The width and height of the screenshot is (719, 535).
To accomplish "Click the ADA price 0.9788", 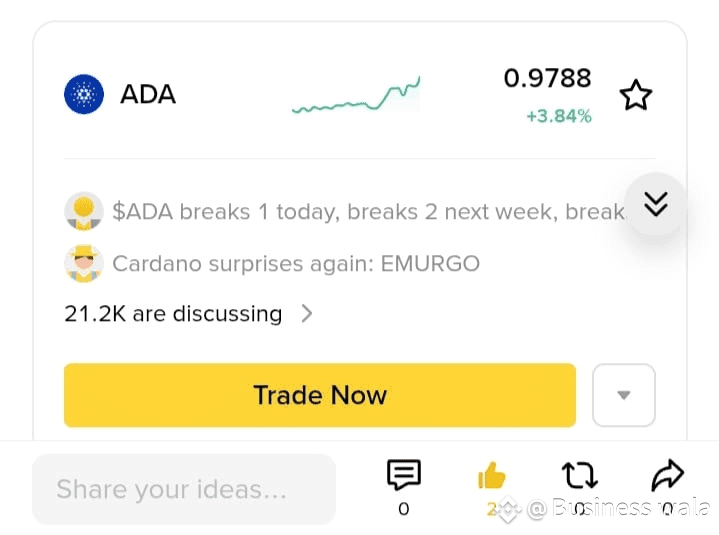I will (548, 78).
